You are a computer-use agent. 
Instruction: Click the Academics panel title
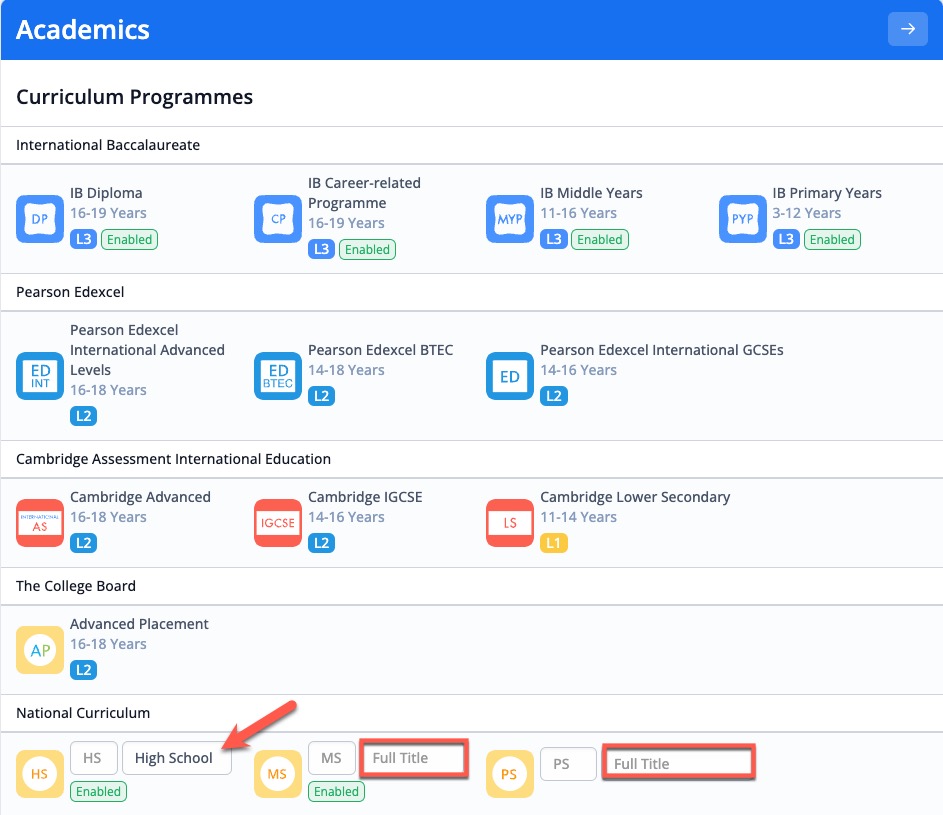[x=82, y=29]
